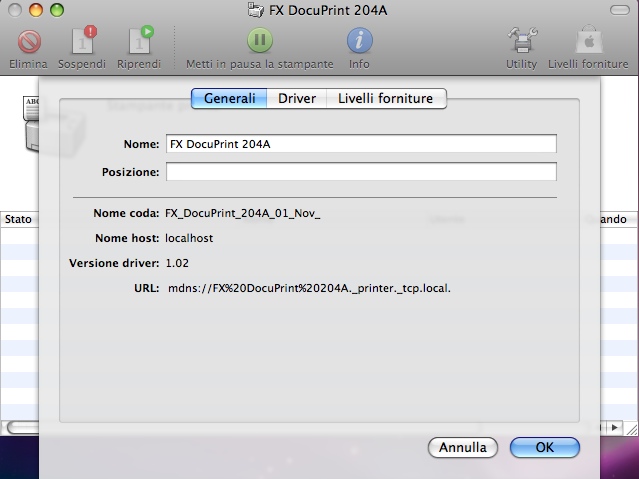The width and height of the screenshot is (639, 479).
Task: Click the empty Posizione field
Action: pyautogui.click(x=361, y=172)
